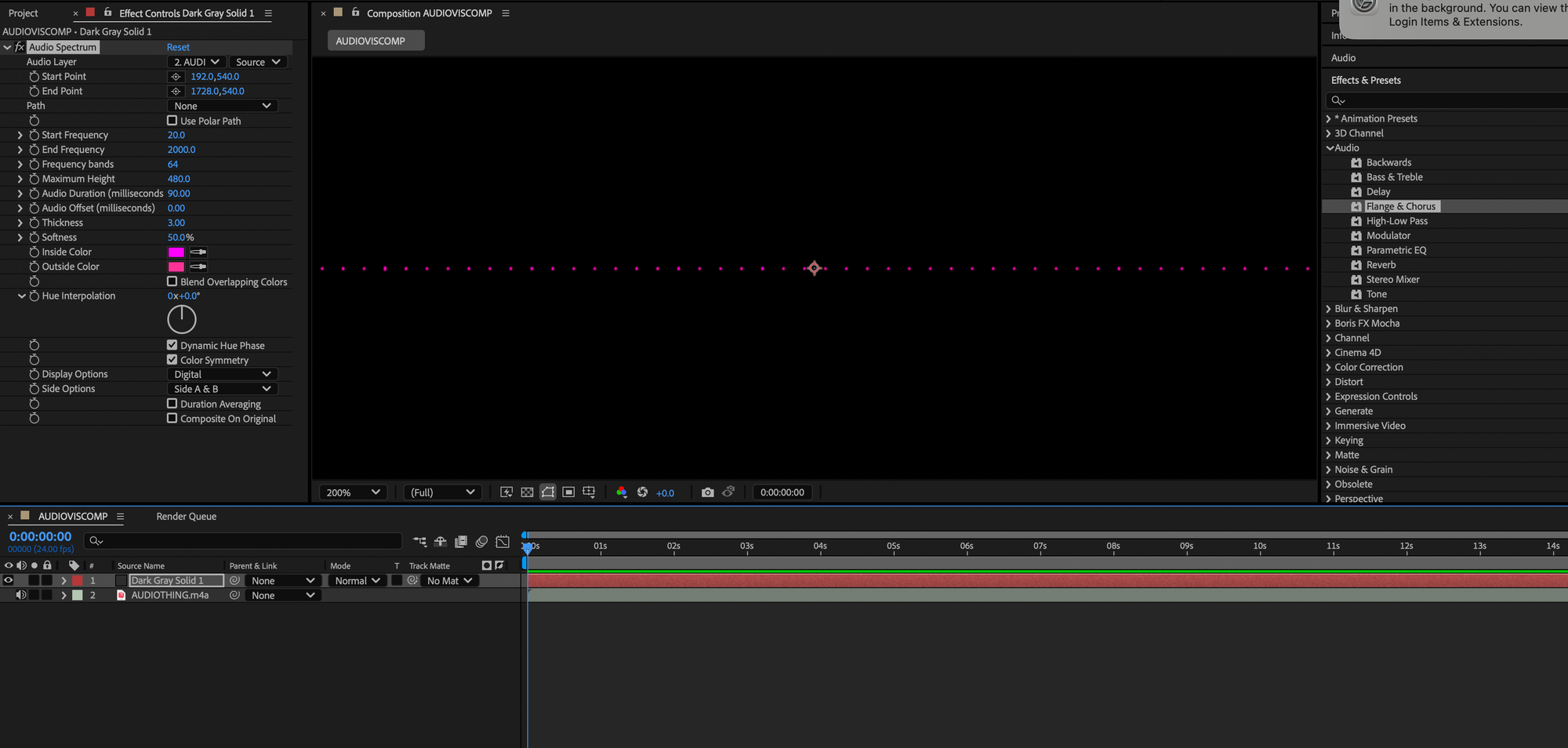Open the Display Options Digital dropdown

(x=223, y=375)
